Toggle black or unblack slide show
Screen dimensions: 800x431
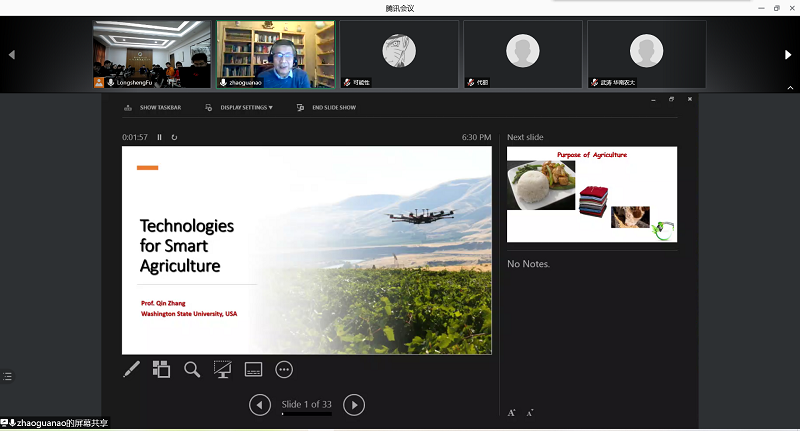pyautogui.click(x=222, y=369)
